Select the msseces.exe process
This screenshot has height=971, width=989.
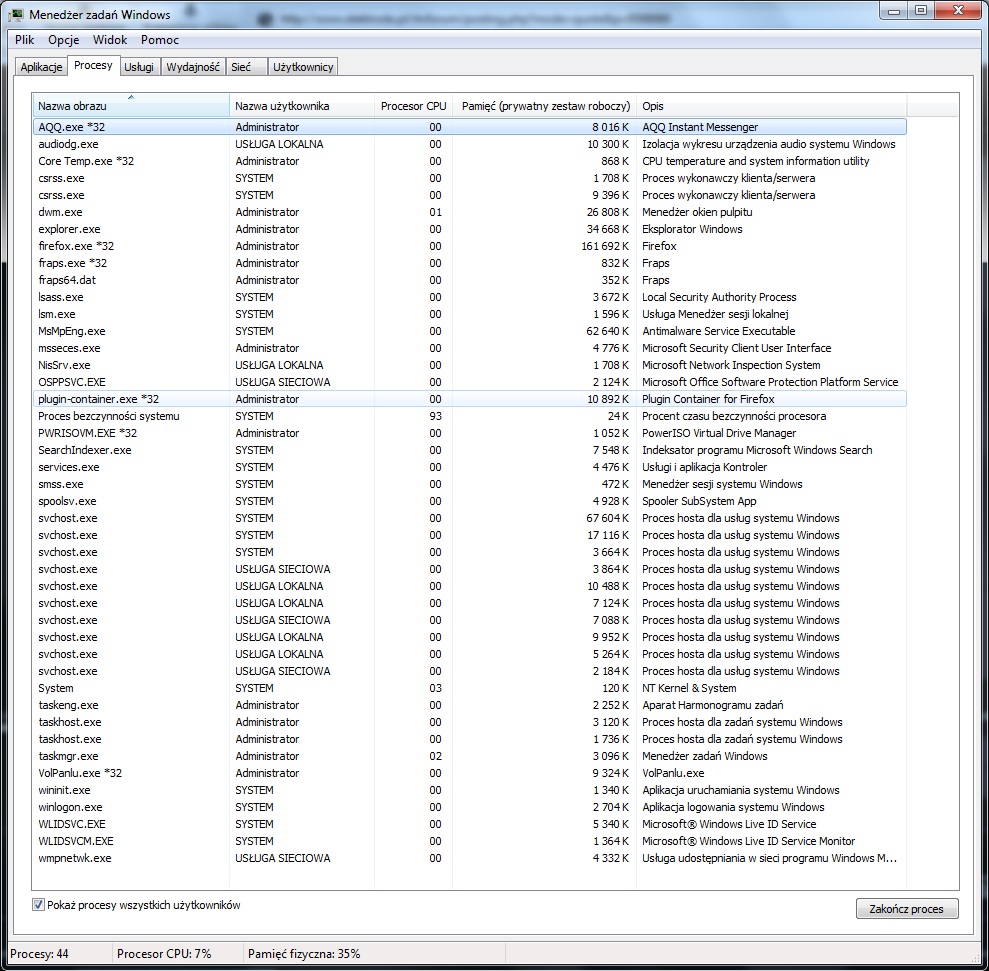coord(469,348)
